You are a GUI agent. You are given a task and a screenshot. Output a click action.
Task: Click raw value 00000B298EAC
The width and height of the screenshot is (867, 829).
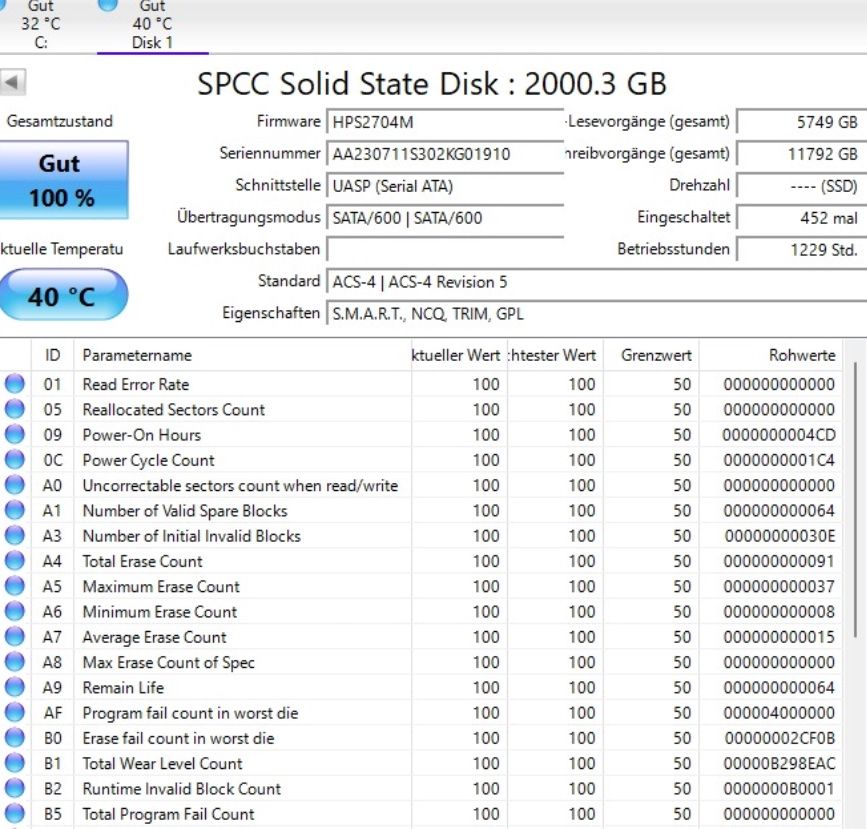[x=779, y=764]
